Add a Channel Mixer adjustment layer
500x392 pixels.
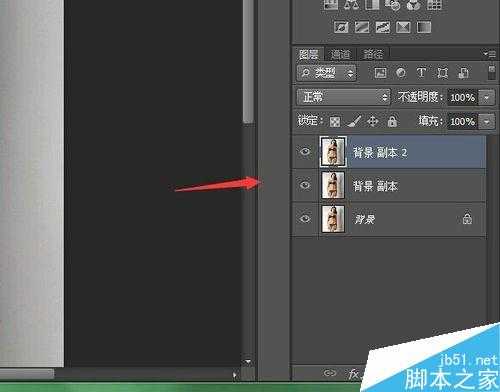[x=413, y=5]
